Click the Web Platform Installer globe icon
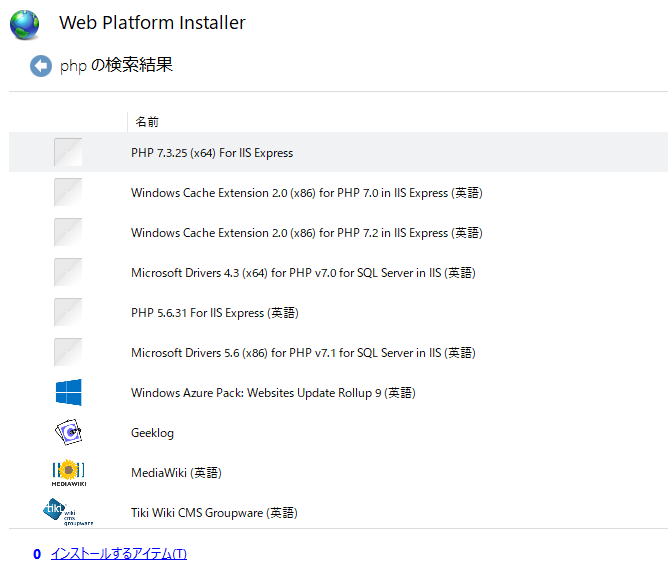 [25, 24]
